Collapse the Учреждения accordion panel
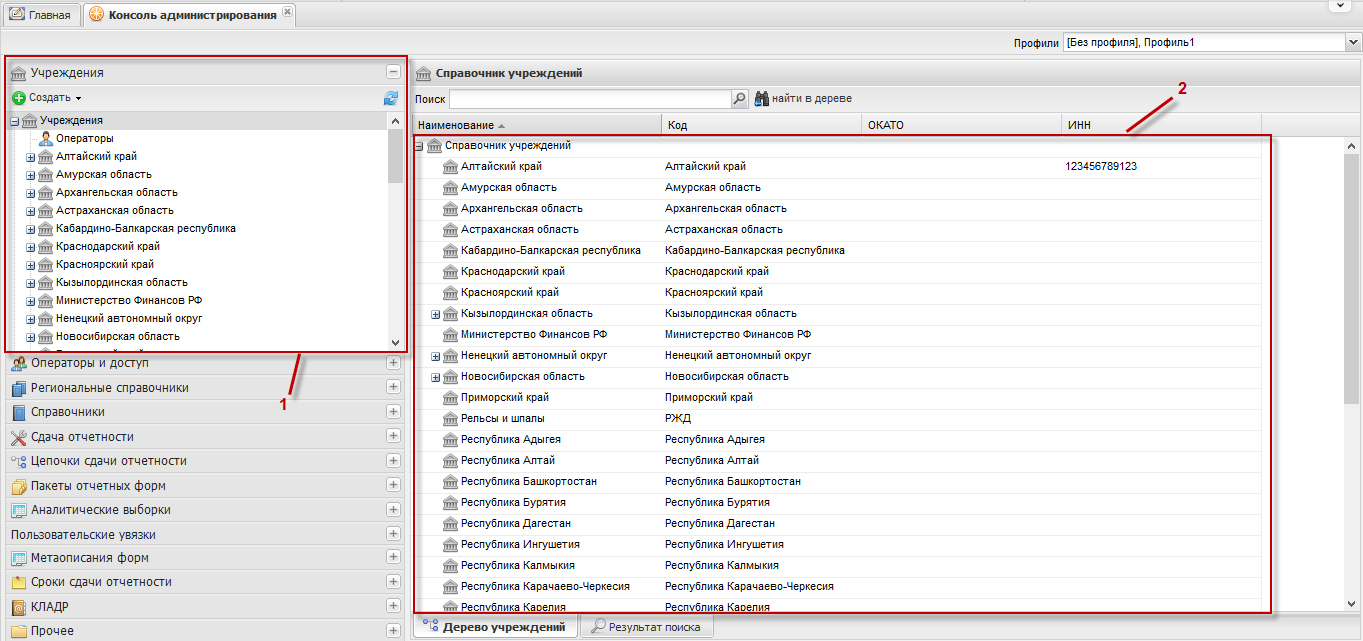The height and width of the screenshot is (641, 1363). [x=393, y=72]
